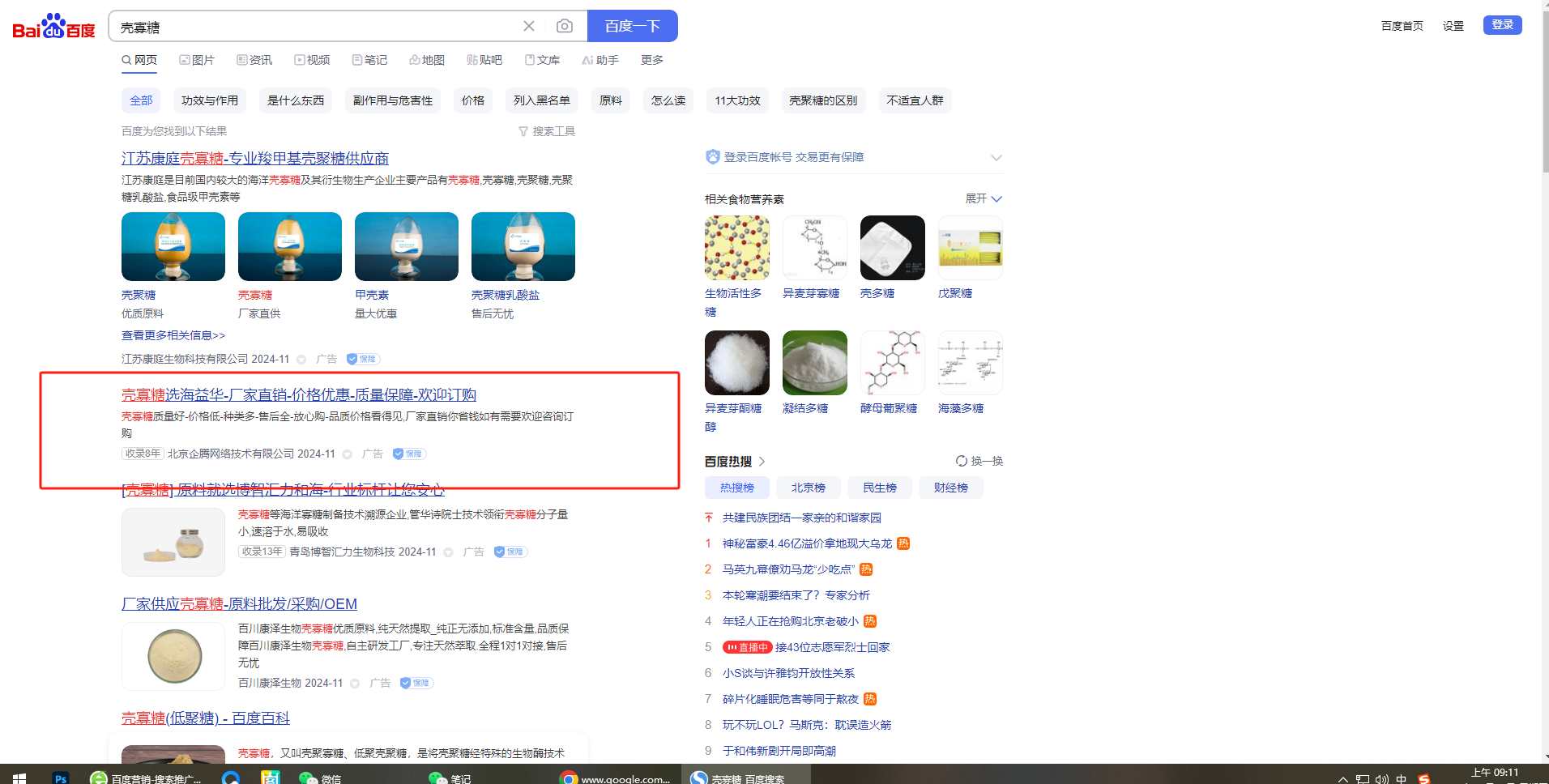Open the 地图 tab
Viewport: 1549px width, 784px height.
(x=427, y=60)
